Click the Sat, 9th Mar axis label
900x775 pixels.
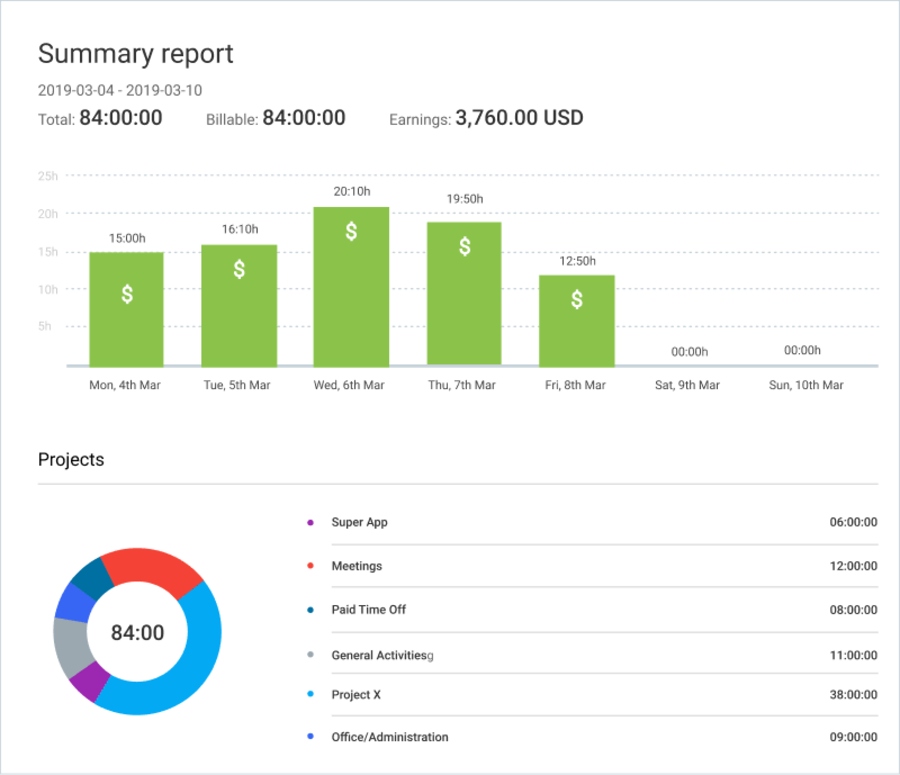click(x=687, y=384)
